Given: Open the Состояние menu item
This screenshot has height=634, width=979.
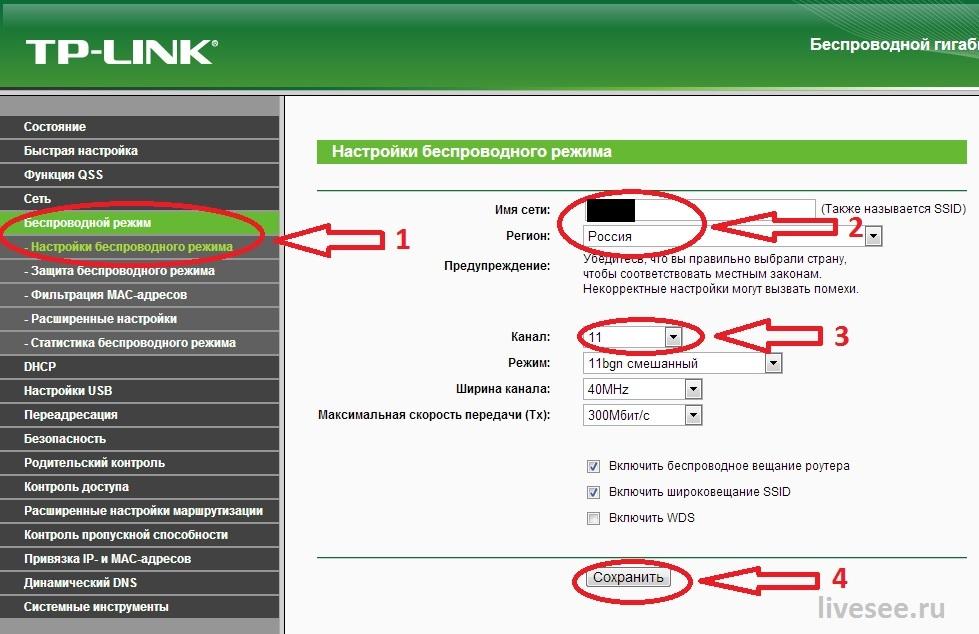Looking at the screenshot, I should [x=139, y=127].
